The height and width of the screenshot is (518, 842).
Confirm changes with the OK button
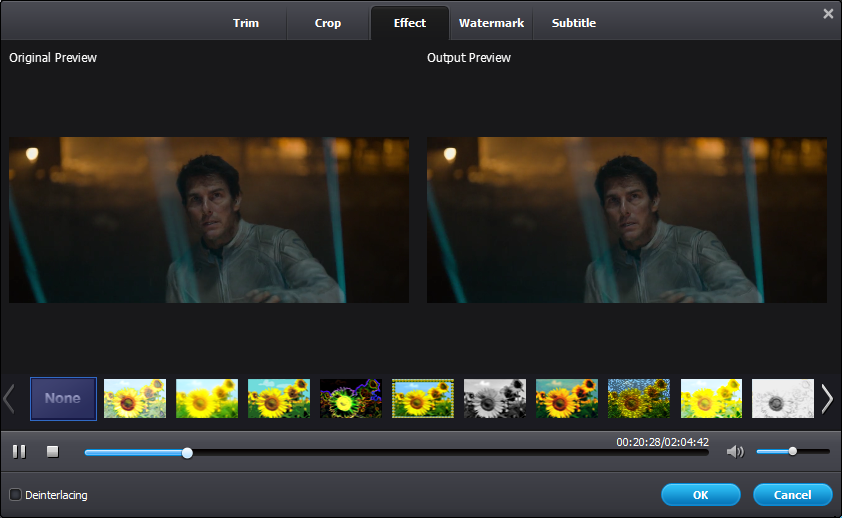(x=701, y=495)
